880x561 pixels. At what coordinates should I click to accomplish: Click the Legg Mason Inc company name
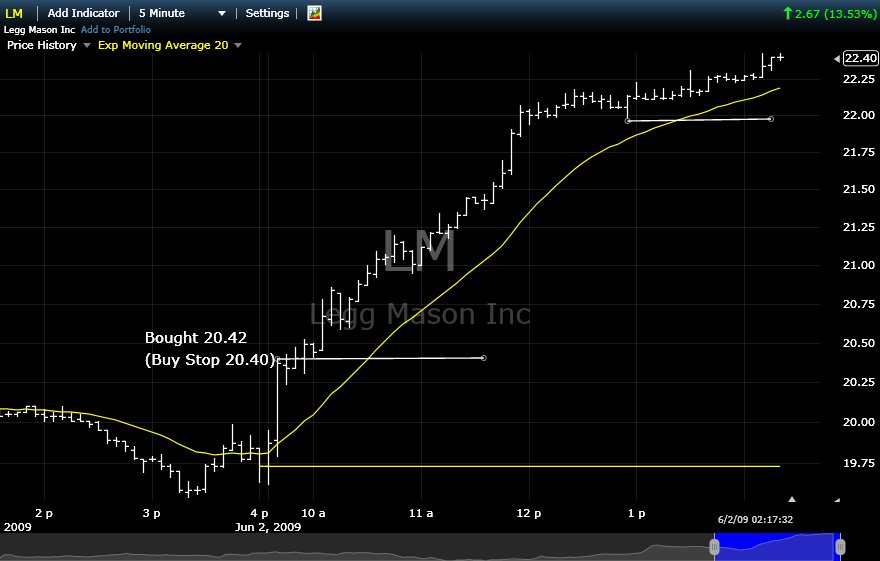(x=39, y=30)
